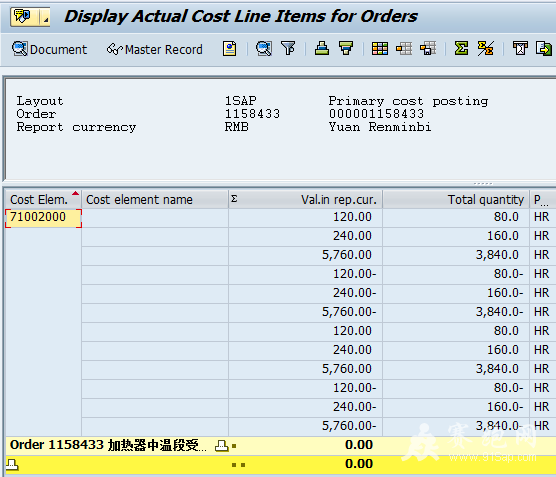Open the menu dropdown arrow beside title icon
This screenshot has width=556, height=477.
pos(45,17)
